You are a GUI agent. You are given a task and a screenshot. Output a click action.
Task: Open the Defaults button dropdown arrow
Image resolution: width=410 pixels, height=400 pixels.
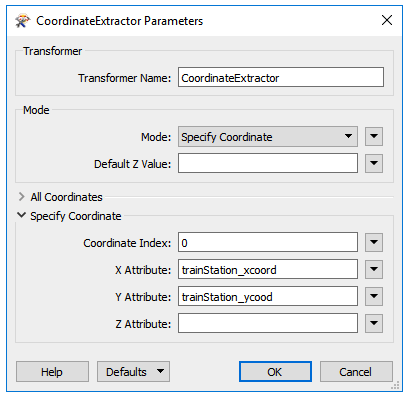161,371
